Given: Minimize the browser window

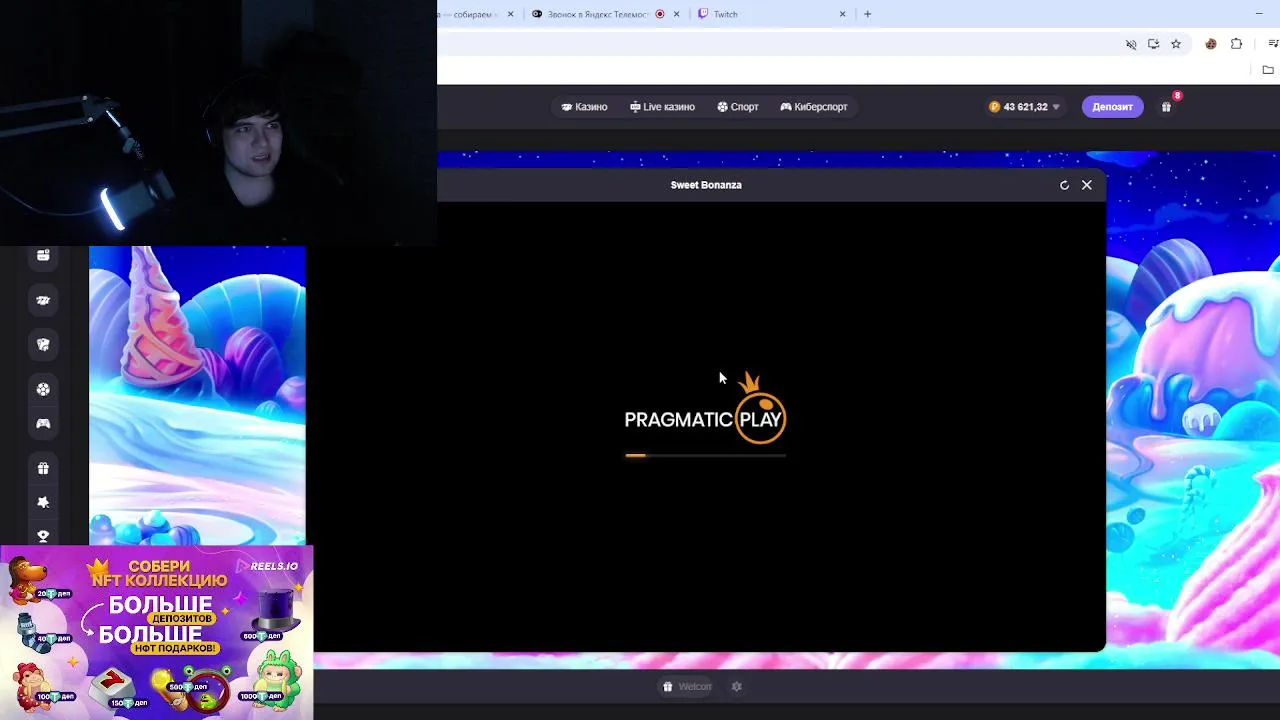Looking at the screenshot, I should coord(1258,14).
